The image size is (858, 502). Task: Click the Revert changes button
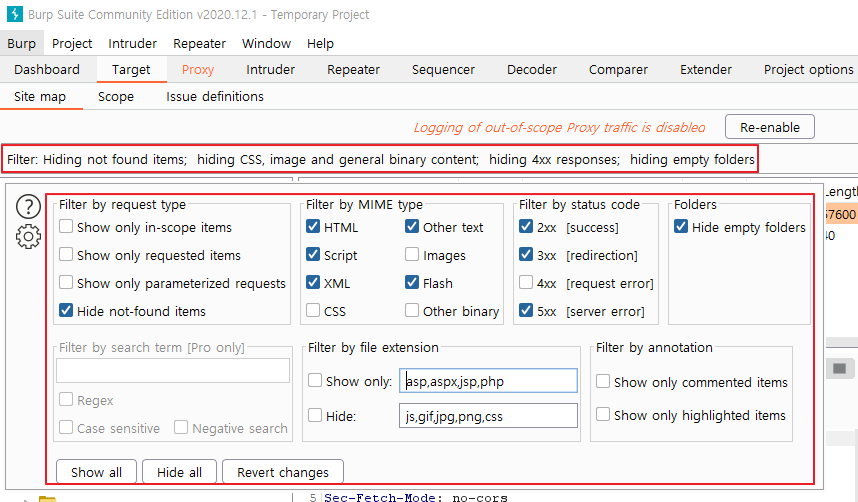coord(283,472)
